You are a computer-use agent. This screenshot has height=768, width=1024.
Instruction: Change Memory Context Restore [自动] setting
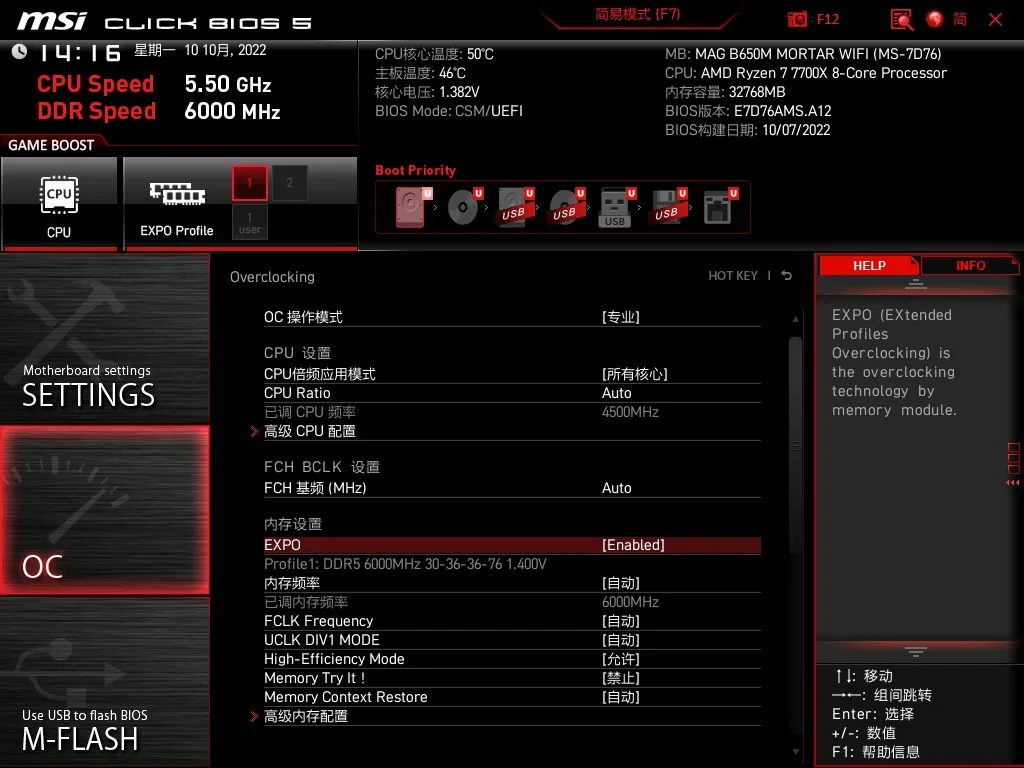620,697
